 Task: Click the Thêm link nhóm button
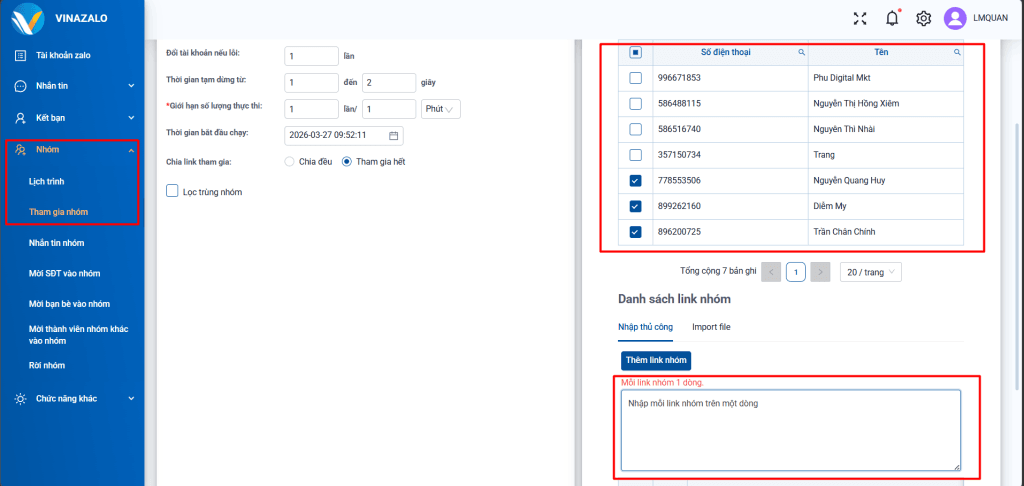(x=655, y=360)
